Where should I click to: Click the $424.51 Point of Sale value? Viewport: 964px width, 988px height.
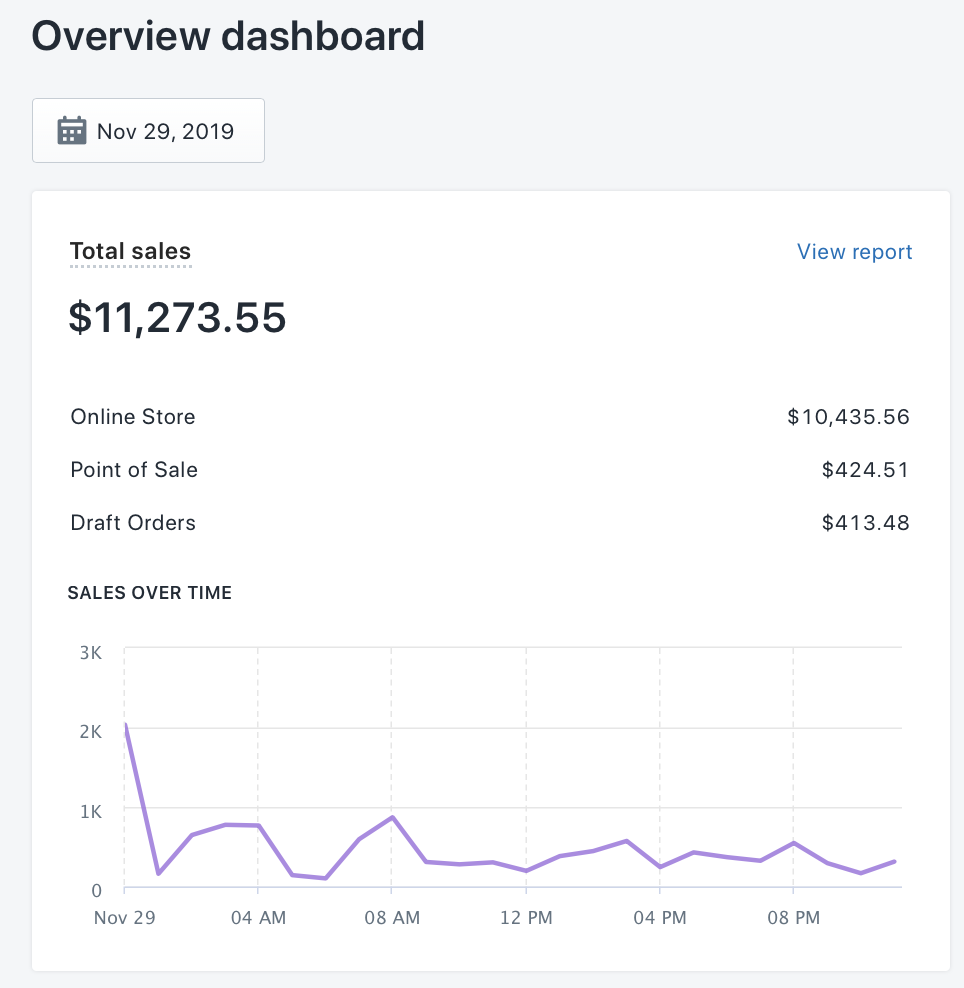[865, 469]
